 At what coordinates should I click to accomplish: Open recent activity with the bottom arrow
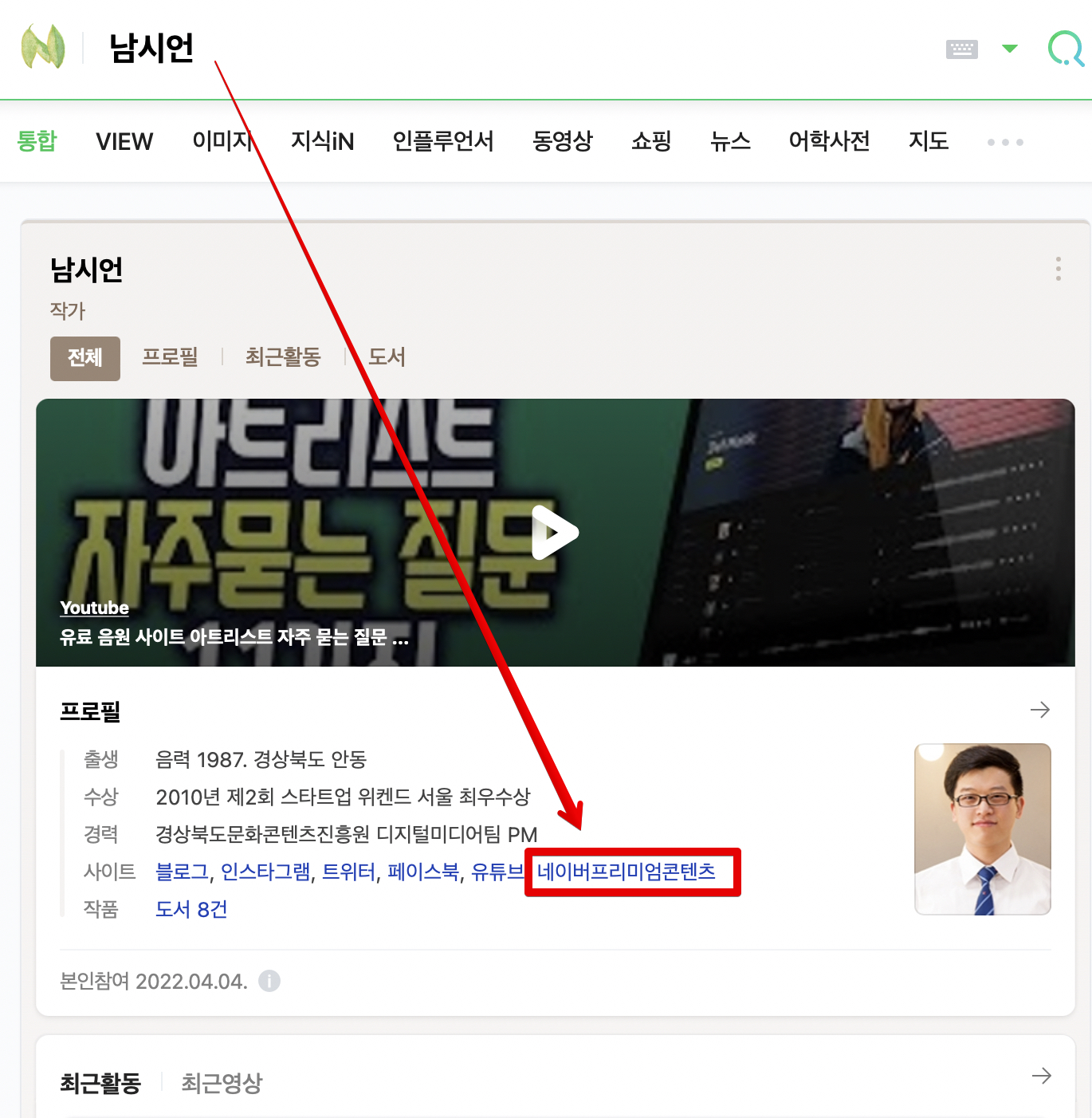pos(1041,1076)
